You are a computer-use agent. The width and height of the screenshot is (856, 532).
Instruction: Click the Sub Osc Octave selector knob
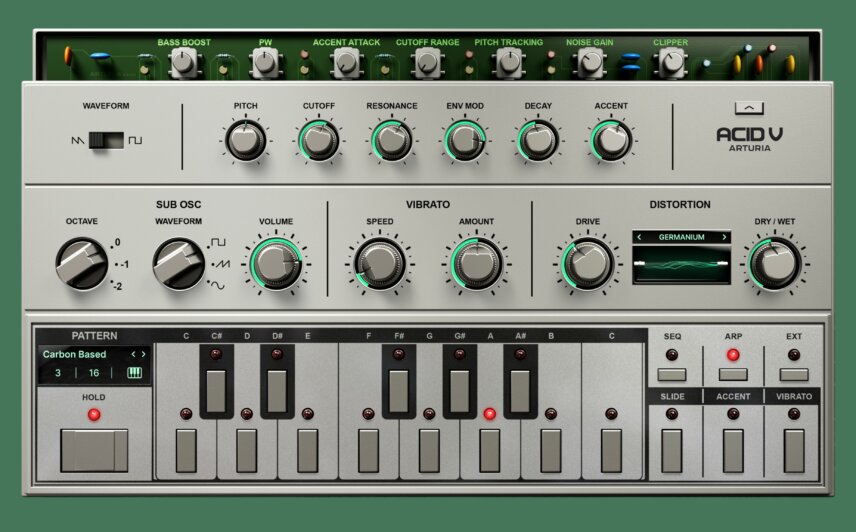click(82, 264)
